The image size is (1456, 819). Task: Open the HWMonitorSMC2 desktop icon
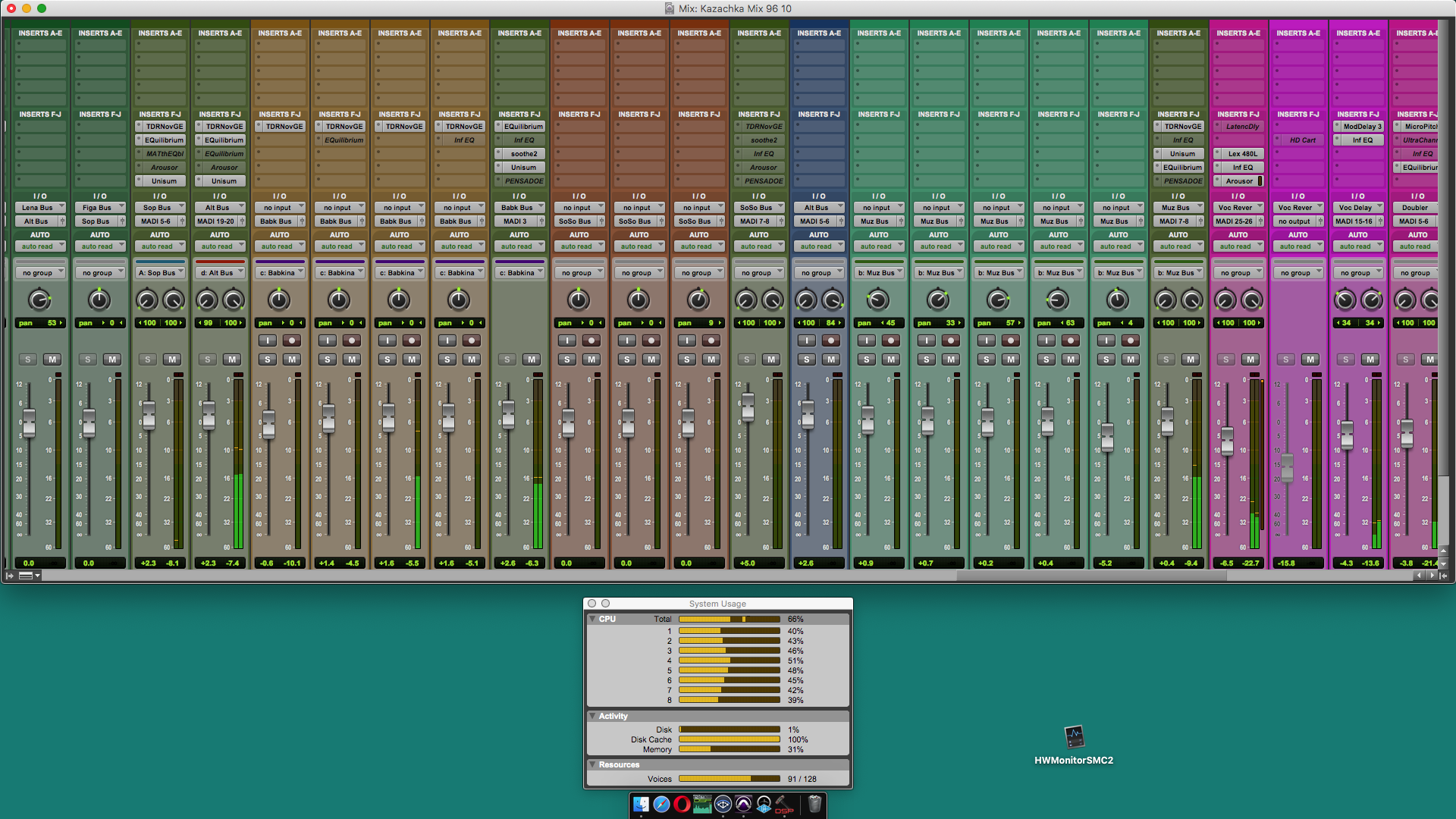click(1074, 737)
